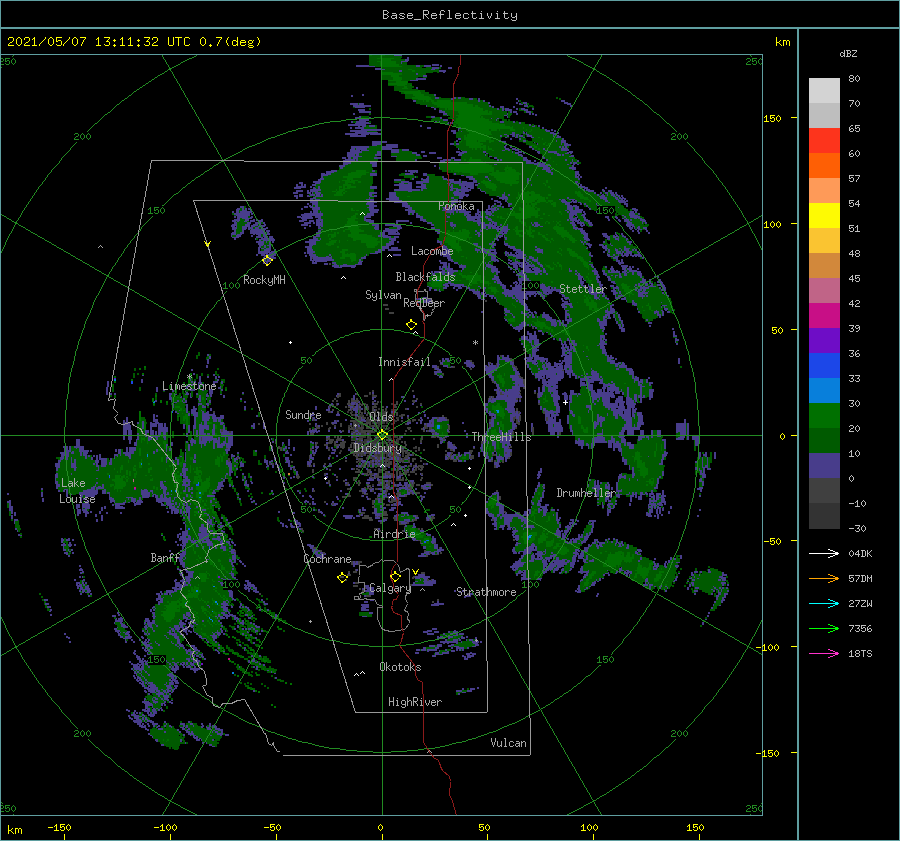Click the RockyMH label
The width and height of the screenshot is (900, 841).
[x=264, y=280]
